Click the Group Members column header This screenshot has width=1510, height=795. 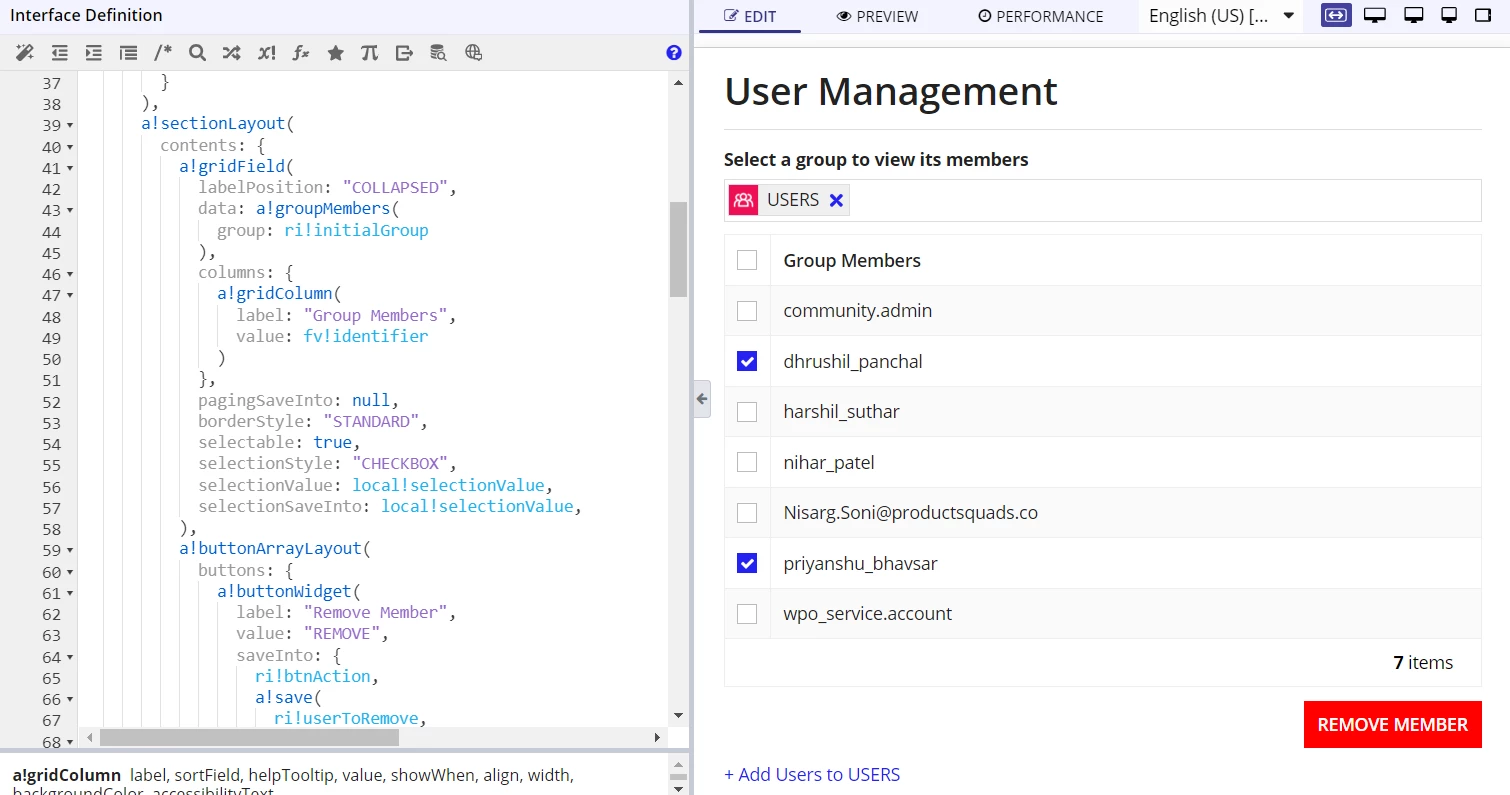[x=852, y=260]
